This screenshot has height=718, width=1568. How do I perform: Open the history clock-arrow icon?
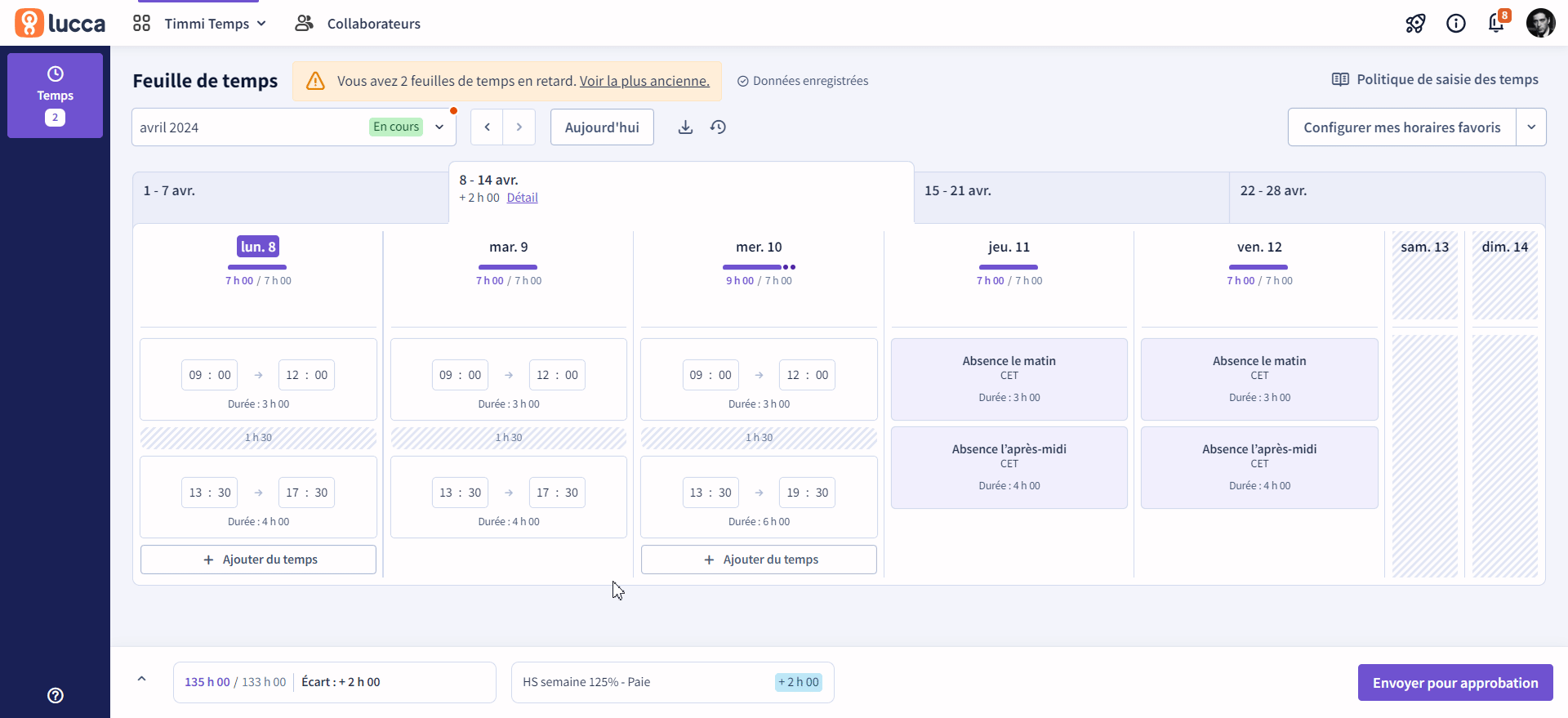(718, 127)
